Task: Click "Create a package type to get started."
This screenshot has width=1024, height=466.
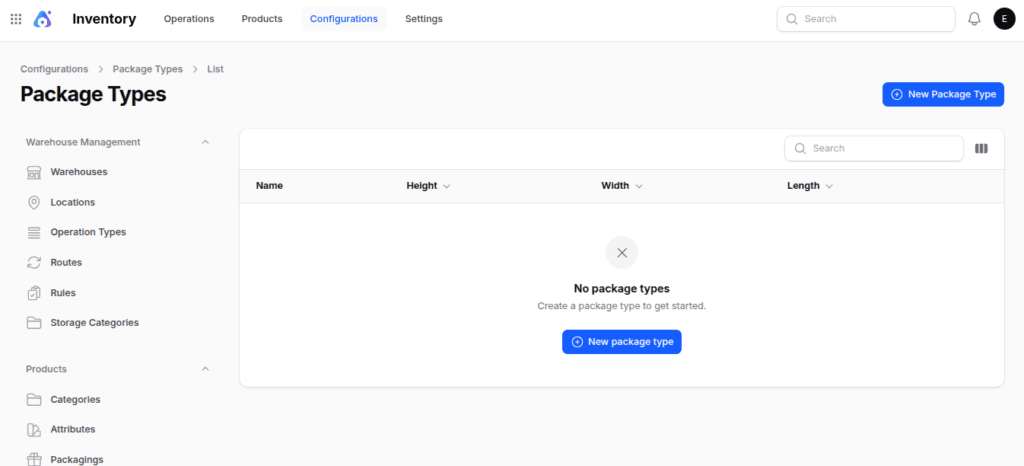Action: [622, 305]
